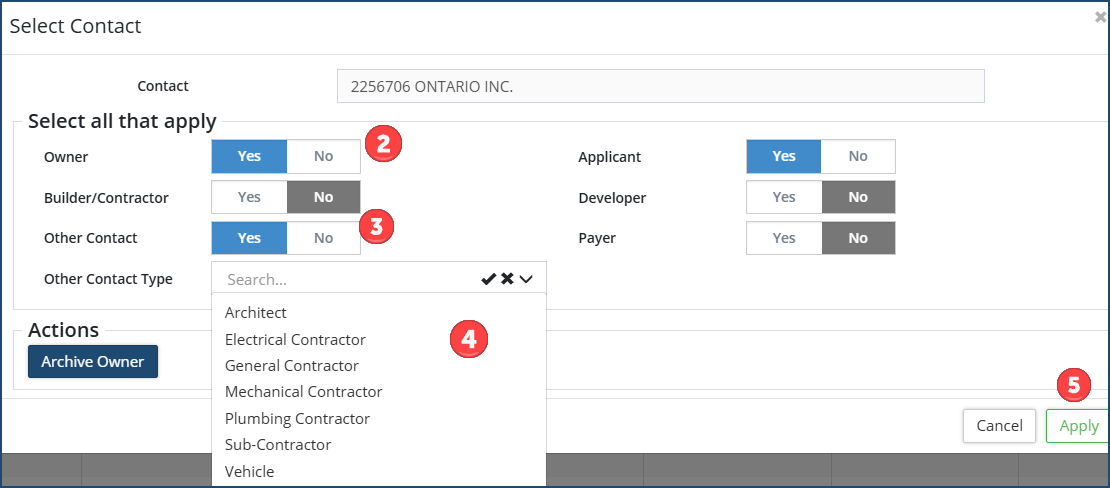
Task: Set Builder/Contractor toggle to Yes
Action: [x=249, y=197]
